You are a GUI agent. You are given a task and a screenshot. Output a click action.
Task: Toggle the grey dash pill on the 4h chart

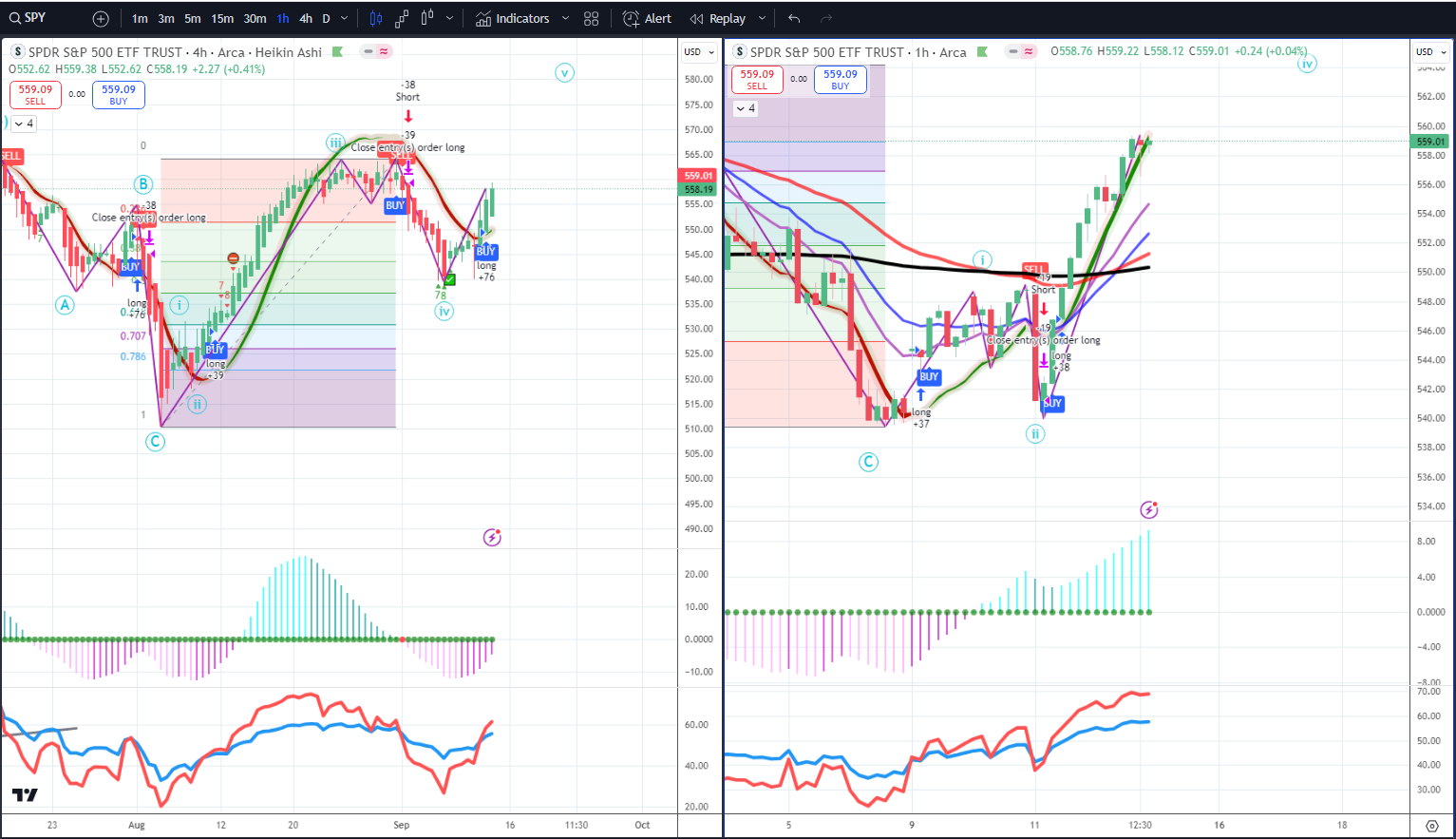tap(368, 52)
